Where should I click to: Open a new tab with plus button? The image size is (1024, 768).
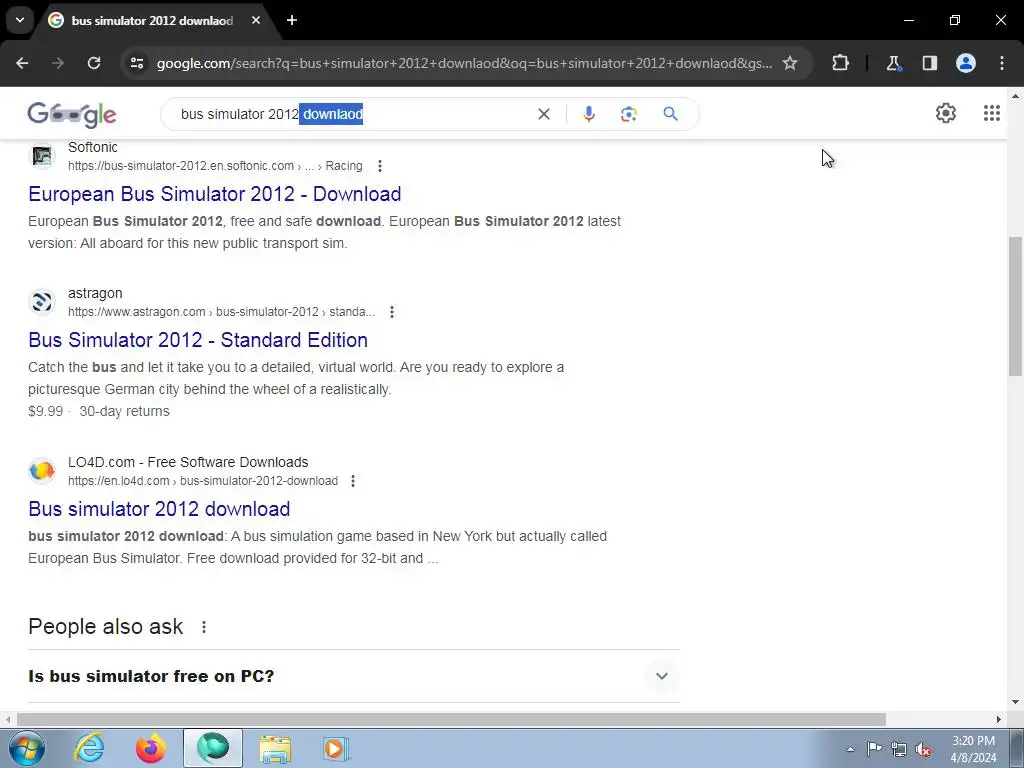pos(292,20)
